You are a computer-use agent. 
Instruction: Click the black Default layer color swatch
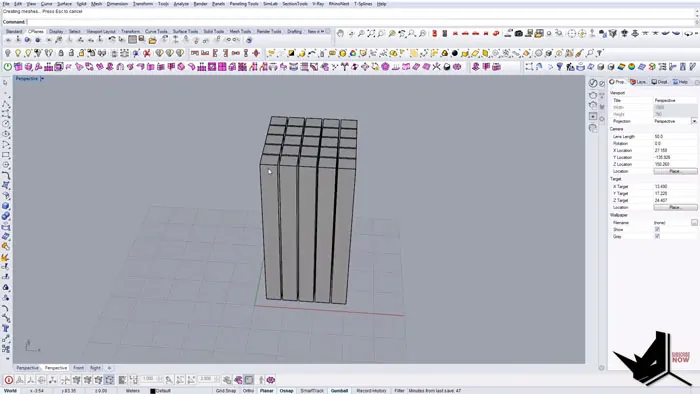tap(153, 391)
